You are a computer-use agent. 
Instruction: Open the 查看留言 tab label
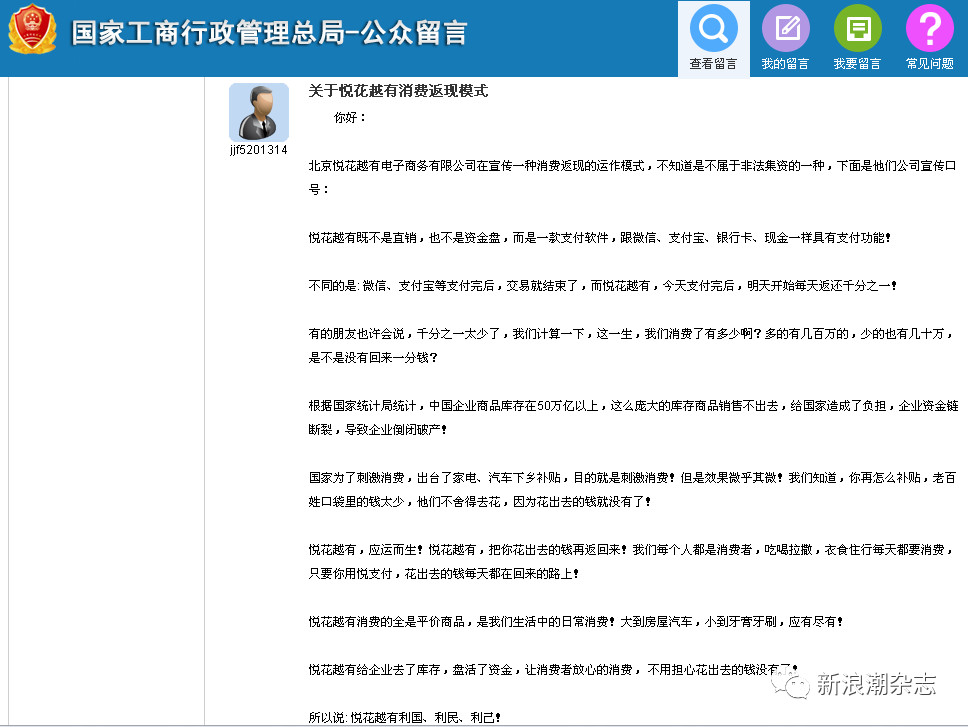(x=713, y=64)
